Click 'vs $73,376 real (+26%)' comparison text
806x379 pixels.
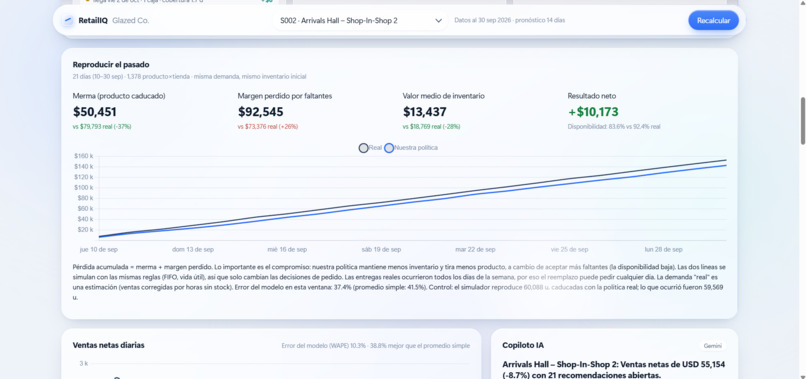click(x=268, y=127)
